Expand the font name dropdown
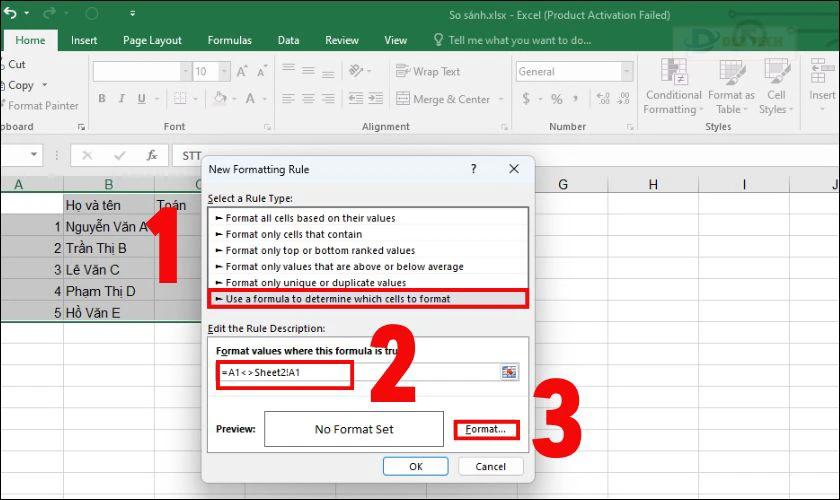 185,71
